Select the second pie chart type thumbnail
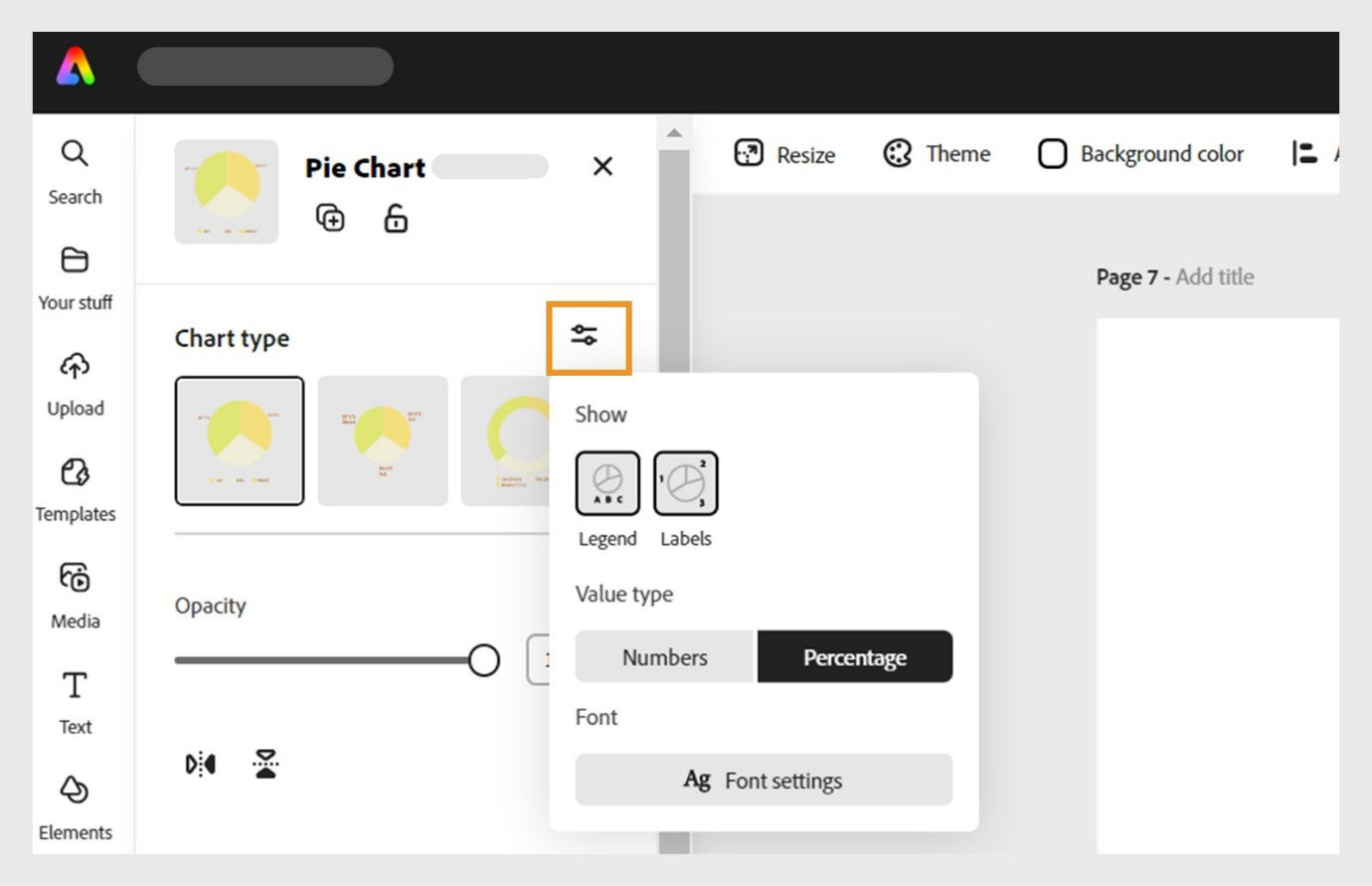1372x886 pixels. 383,441
